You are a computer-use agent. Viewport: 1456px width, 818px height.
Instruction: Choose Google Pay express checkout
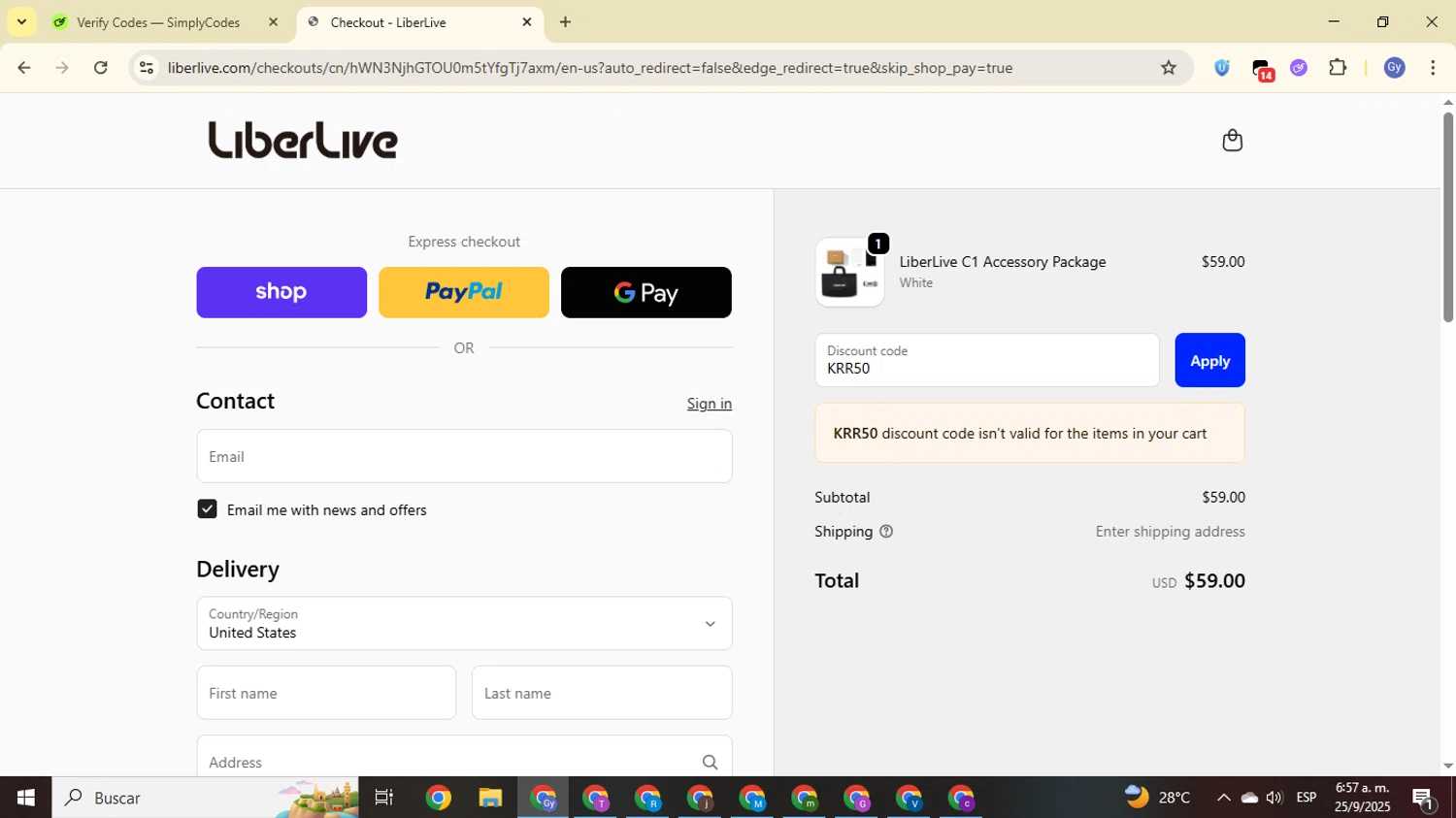pyautogui.click(x=646, y=292)
